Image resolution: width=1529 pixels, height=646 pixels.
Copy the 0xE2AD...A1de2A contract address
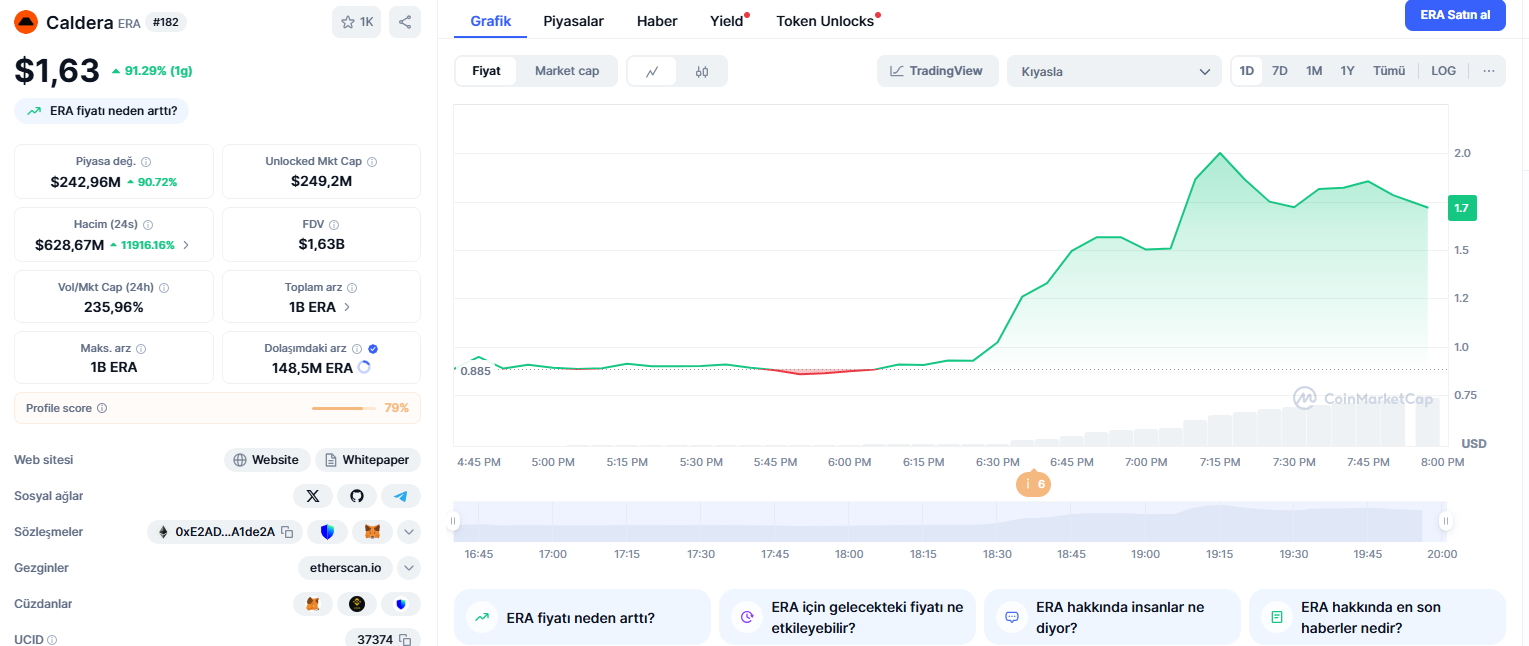(x=287, y=532)
